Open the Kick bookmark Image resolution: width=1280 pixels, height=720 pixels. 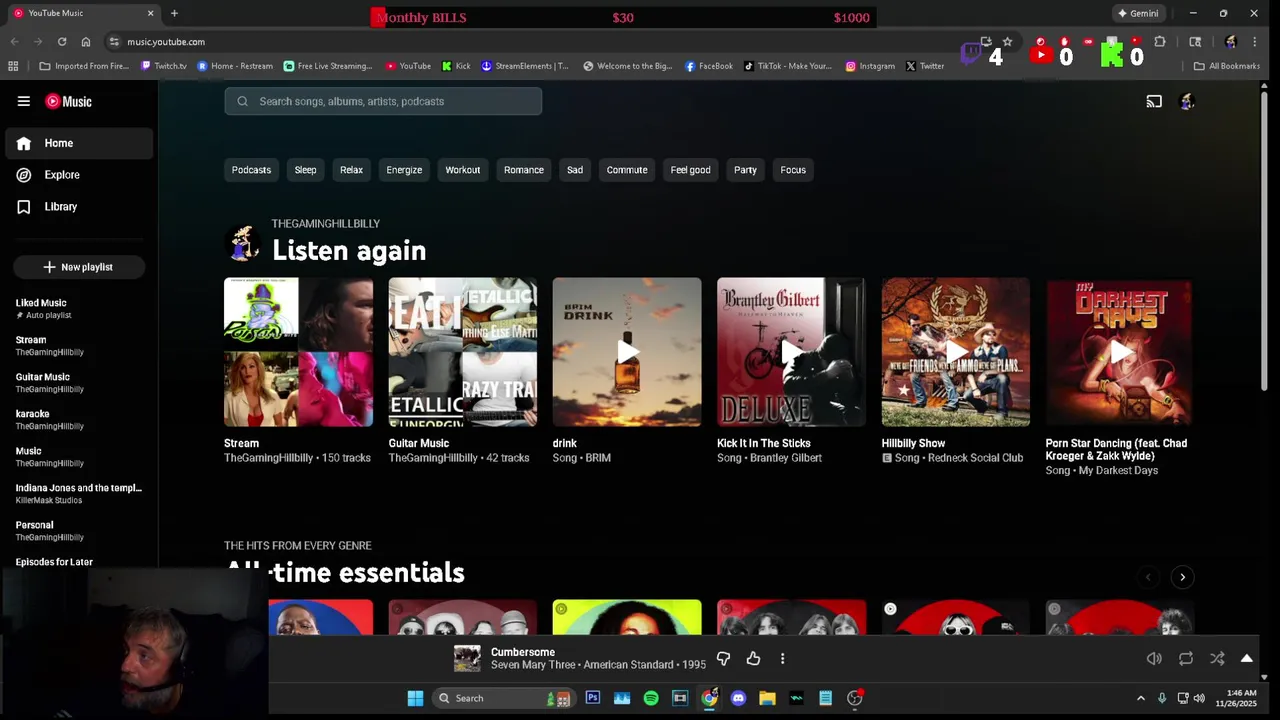456,66
